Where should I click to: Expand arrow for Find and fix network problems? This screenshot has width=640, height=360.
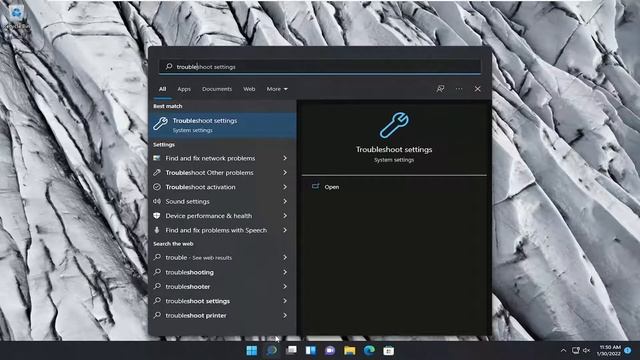coord(285,158)
